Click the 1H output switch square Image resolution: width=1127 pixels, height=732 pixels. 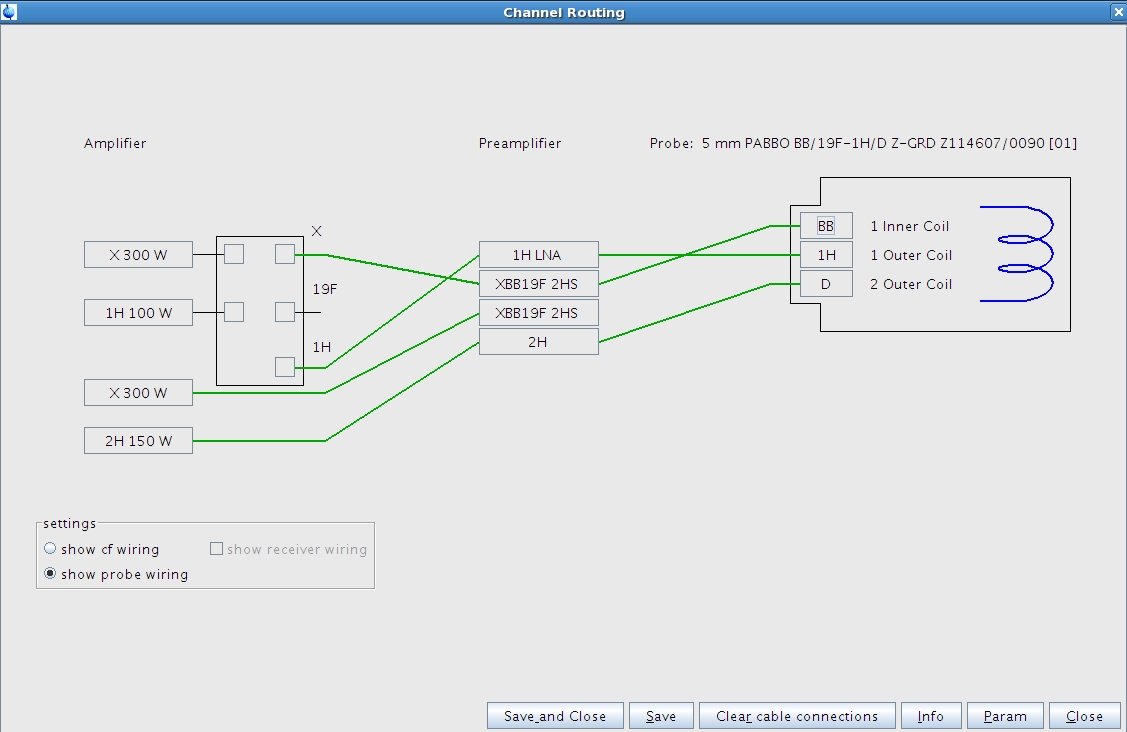coord(285,367)
